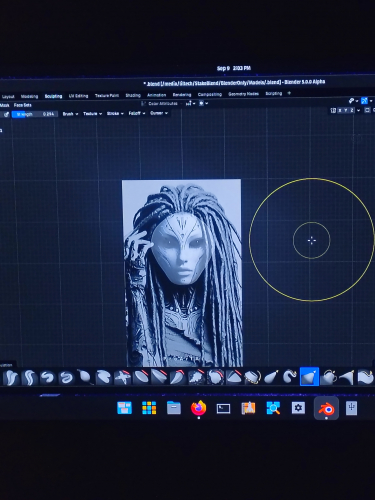Select the ring-shaped brush with orange band

tap(252, 377)
